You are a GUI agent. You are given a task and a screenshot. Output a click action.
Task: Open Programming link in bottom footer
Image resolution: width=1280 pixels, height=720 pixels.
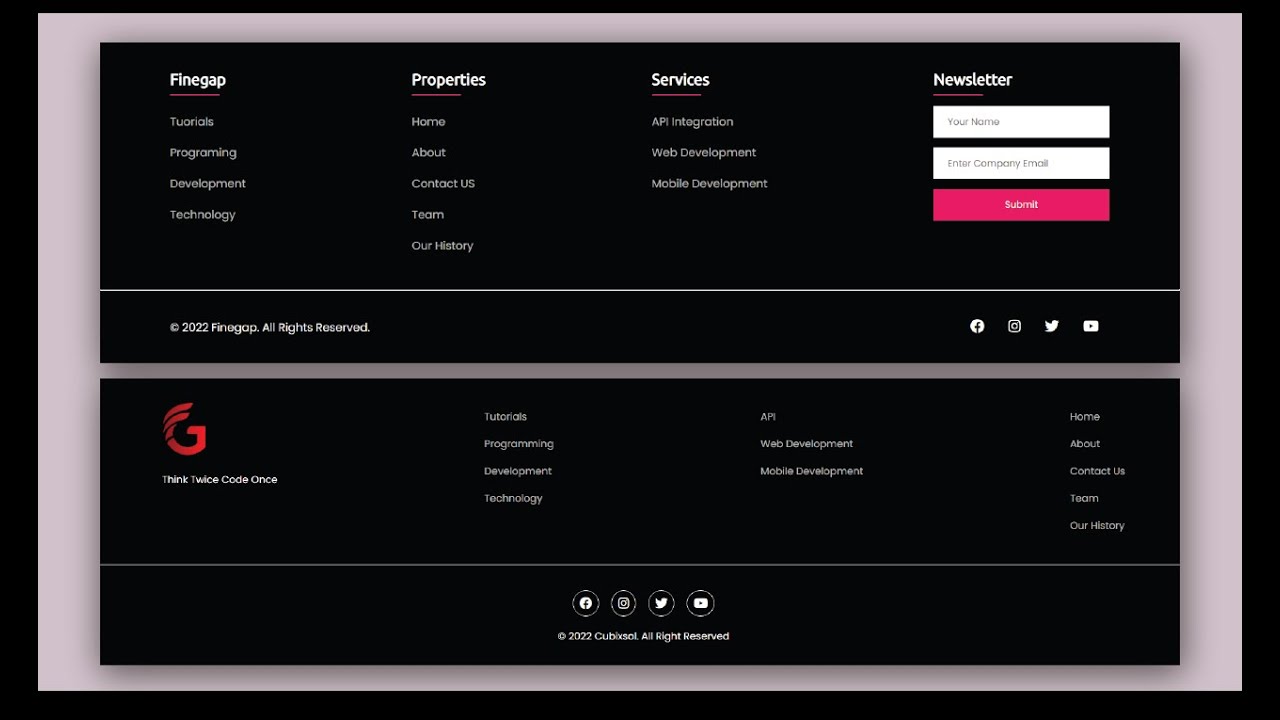pos(519,444)
